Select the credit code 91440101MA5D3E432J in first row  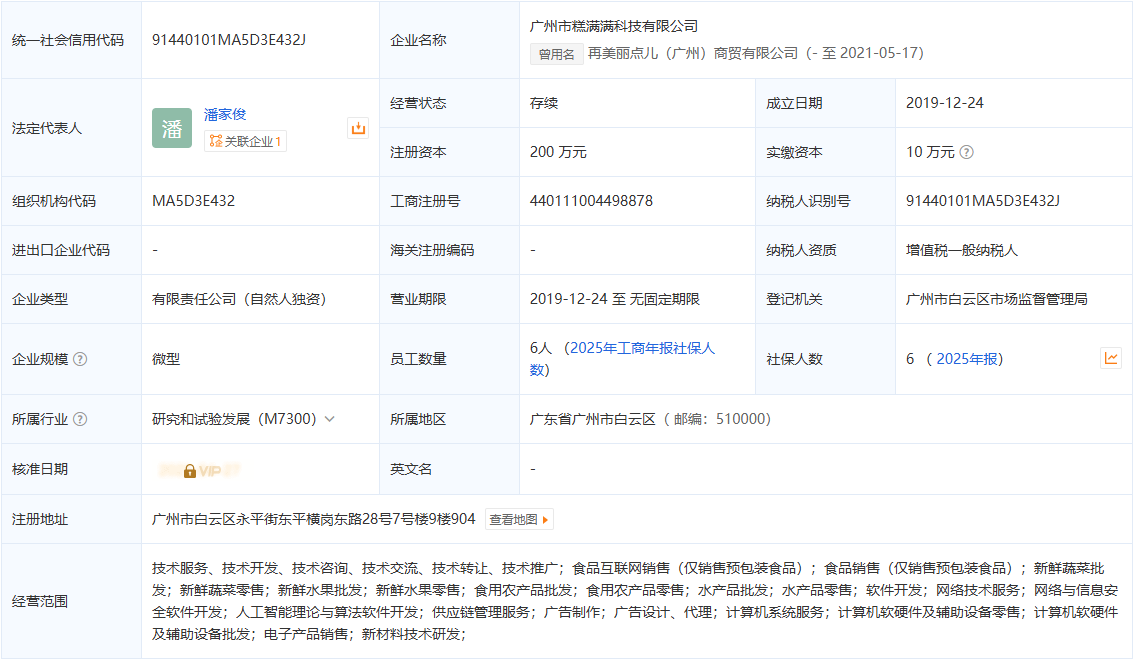coord(229,40)
